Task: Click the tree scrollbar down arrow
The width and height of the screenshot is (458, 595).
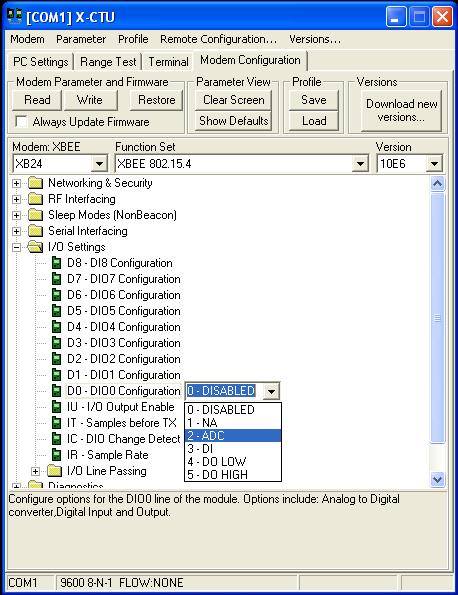Action: (x=438, y=479)
